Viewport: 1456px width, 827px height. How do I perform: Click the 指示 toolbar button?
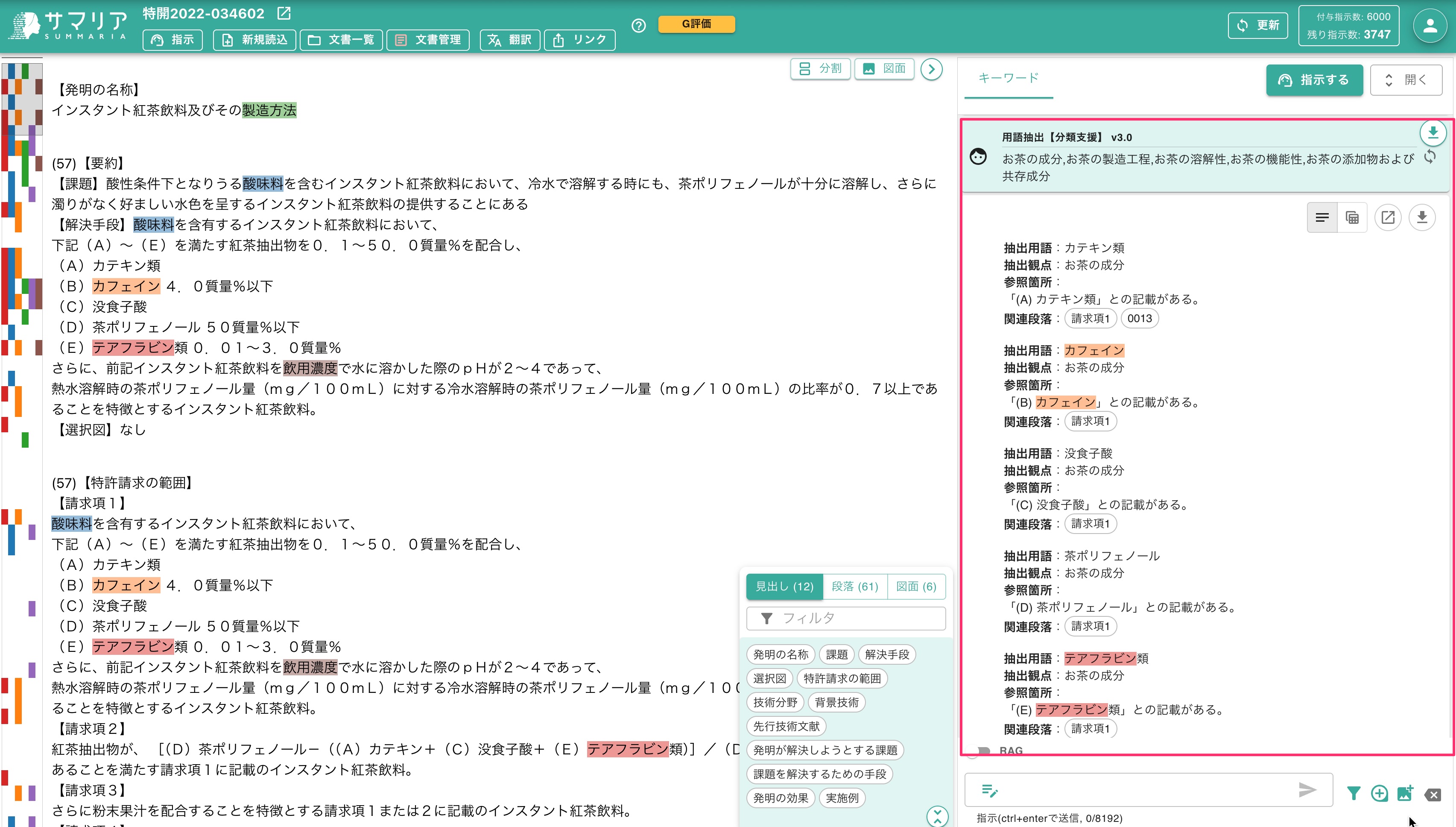(x=172, y=40)
